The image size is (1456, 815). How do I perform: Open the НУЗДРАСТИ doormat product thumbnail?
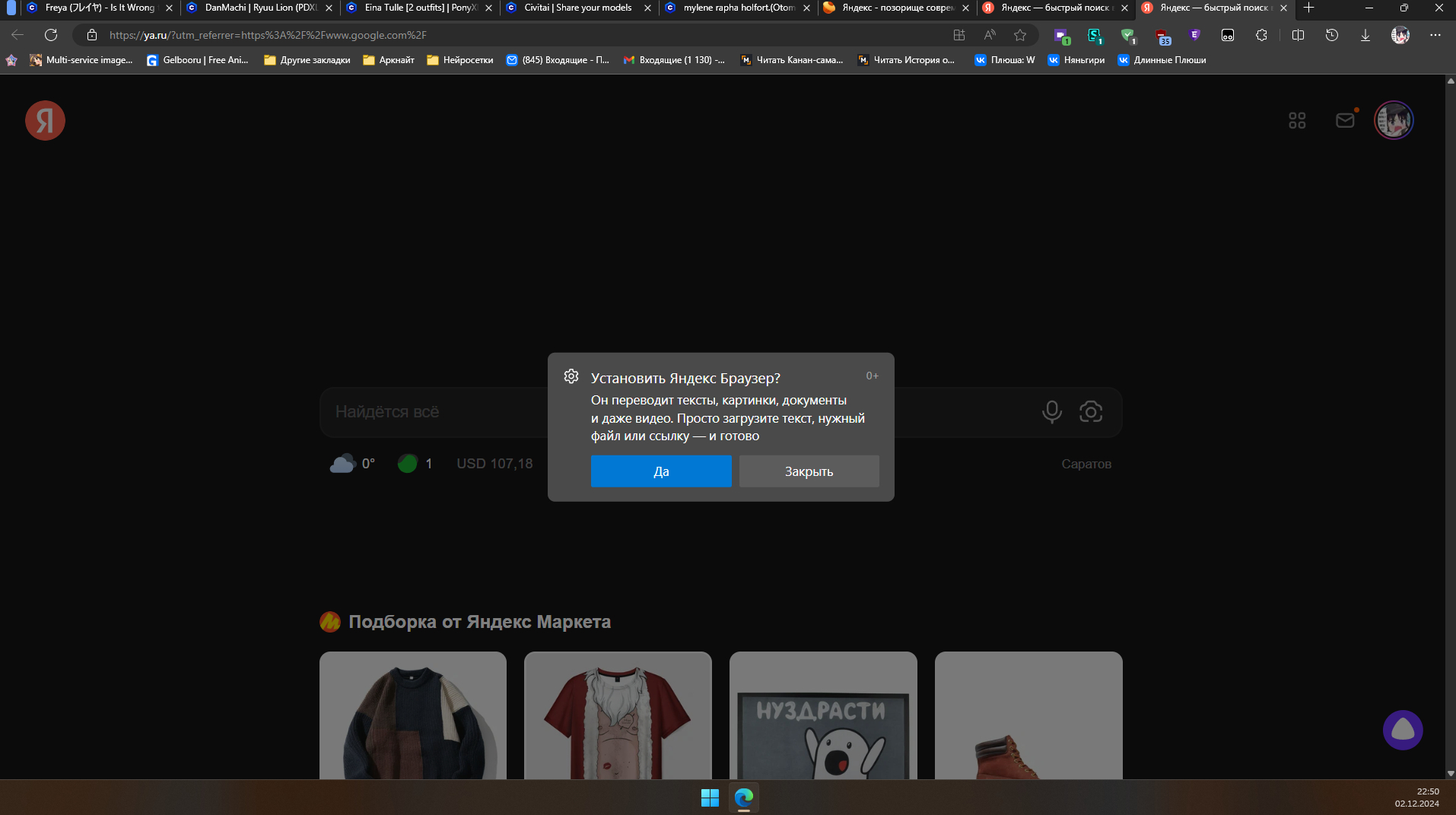[x=823, y=715]
